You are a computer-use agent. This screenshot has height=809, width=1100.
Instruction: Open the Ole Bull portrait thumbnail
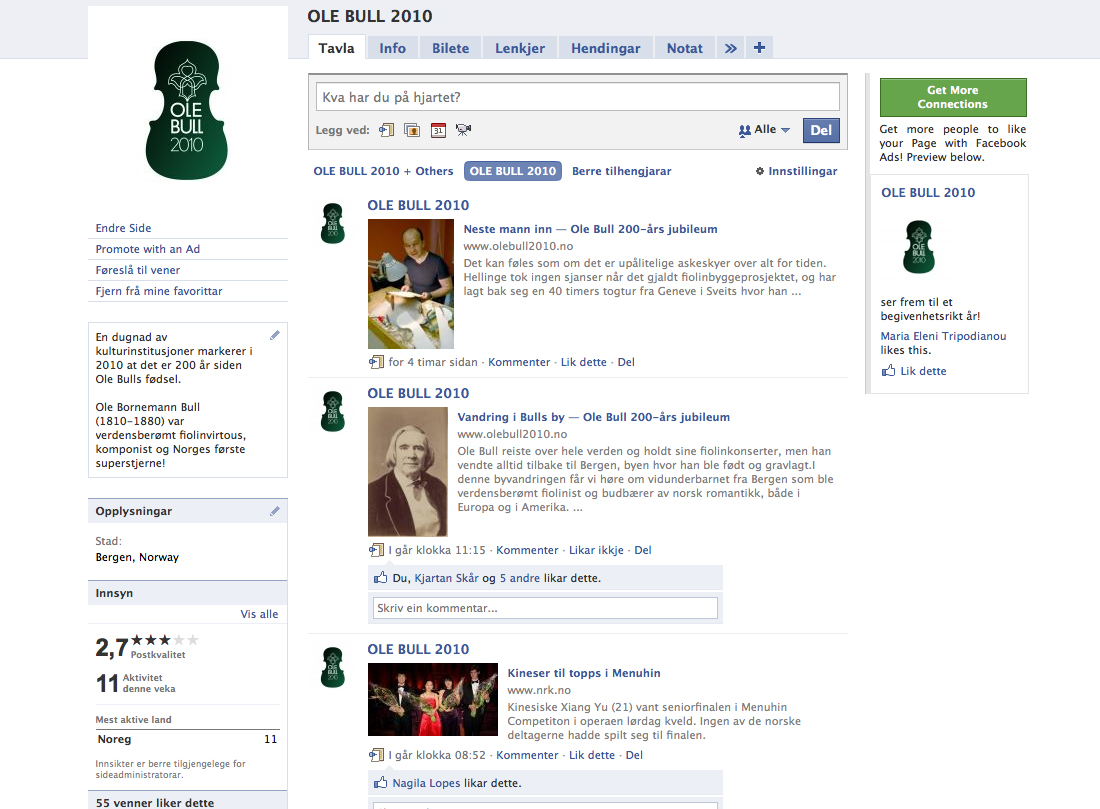[408, 472]
